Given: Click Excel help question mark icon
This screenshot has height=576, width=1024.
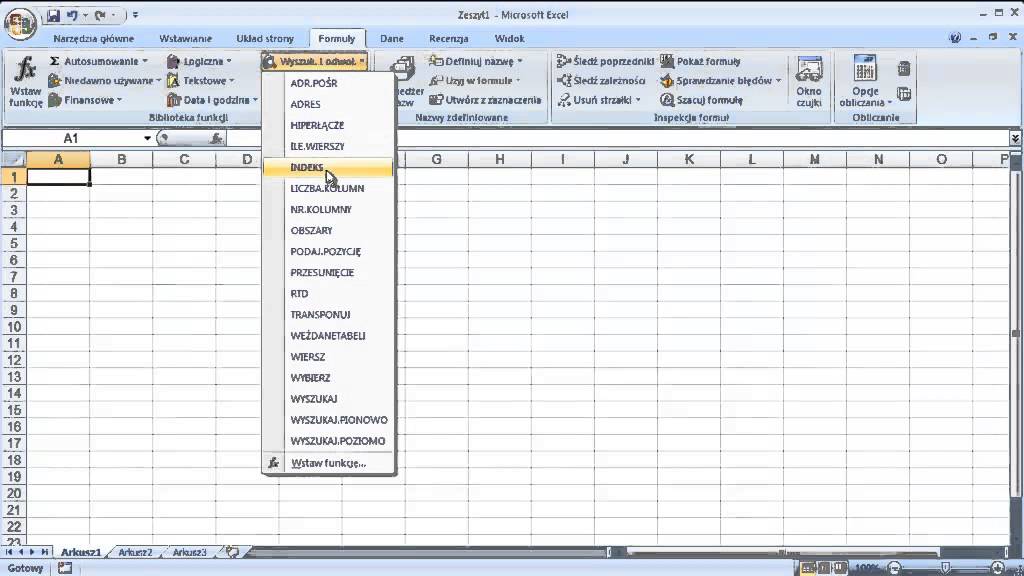Looking at the screenshot, I should [955, 38].
